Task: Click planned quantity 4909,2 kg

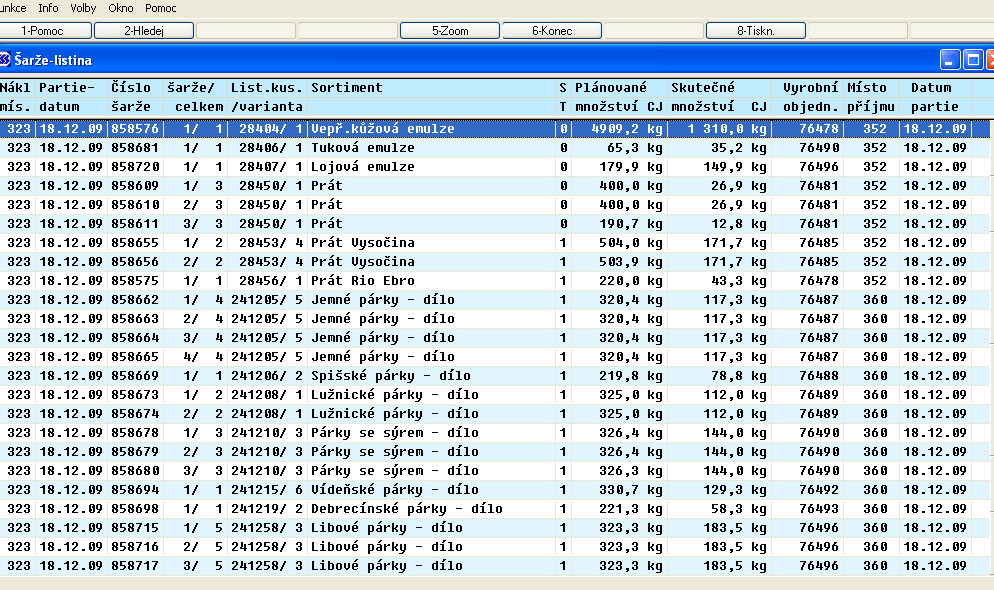Action: (627, 129)
